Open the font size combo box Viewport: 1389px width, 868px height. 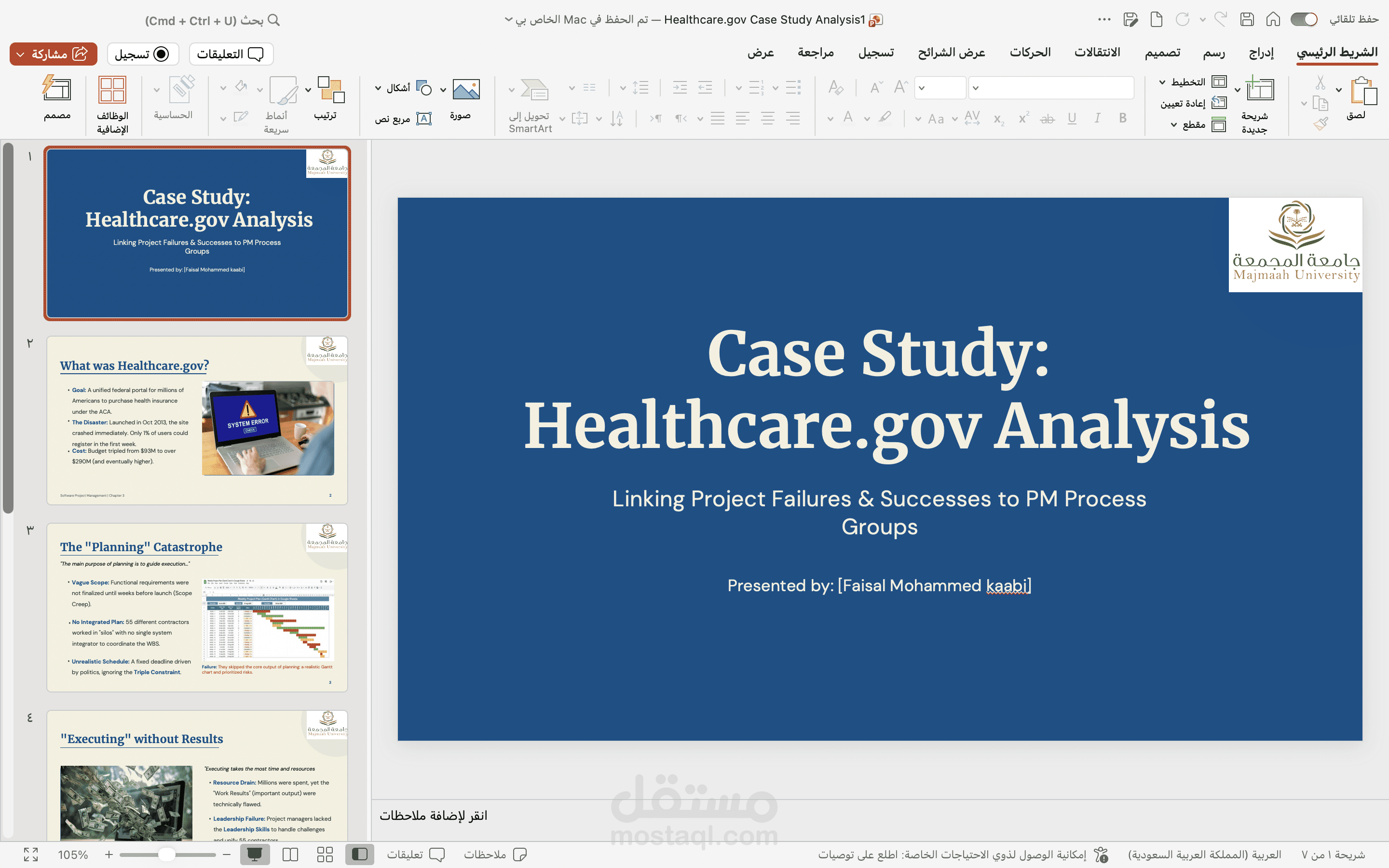coord(940,87)
